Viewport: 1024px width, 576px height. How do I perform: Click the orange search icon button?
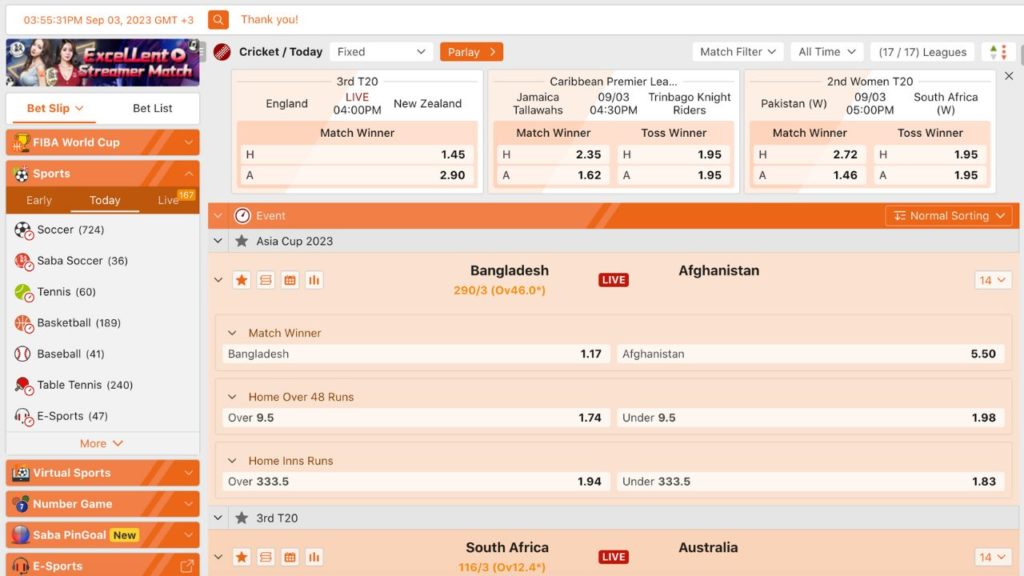[218, 20]
